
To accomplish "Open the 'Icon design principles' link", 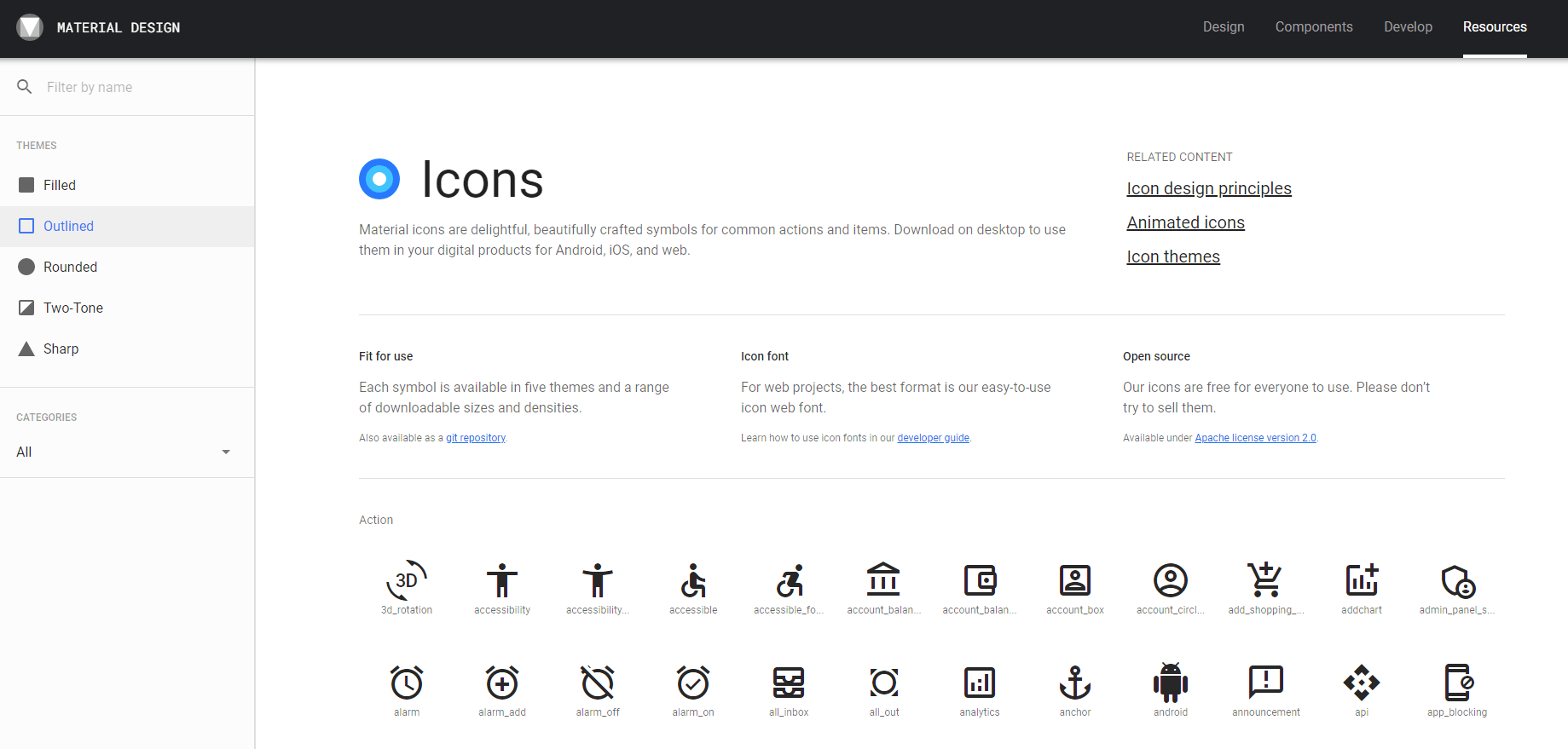I will [x=1209, y=188].
